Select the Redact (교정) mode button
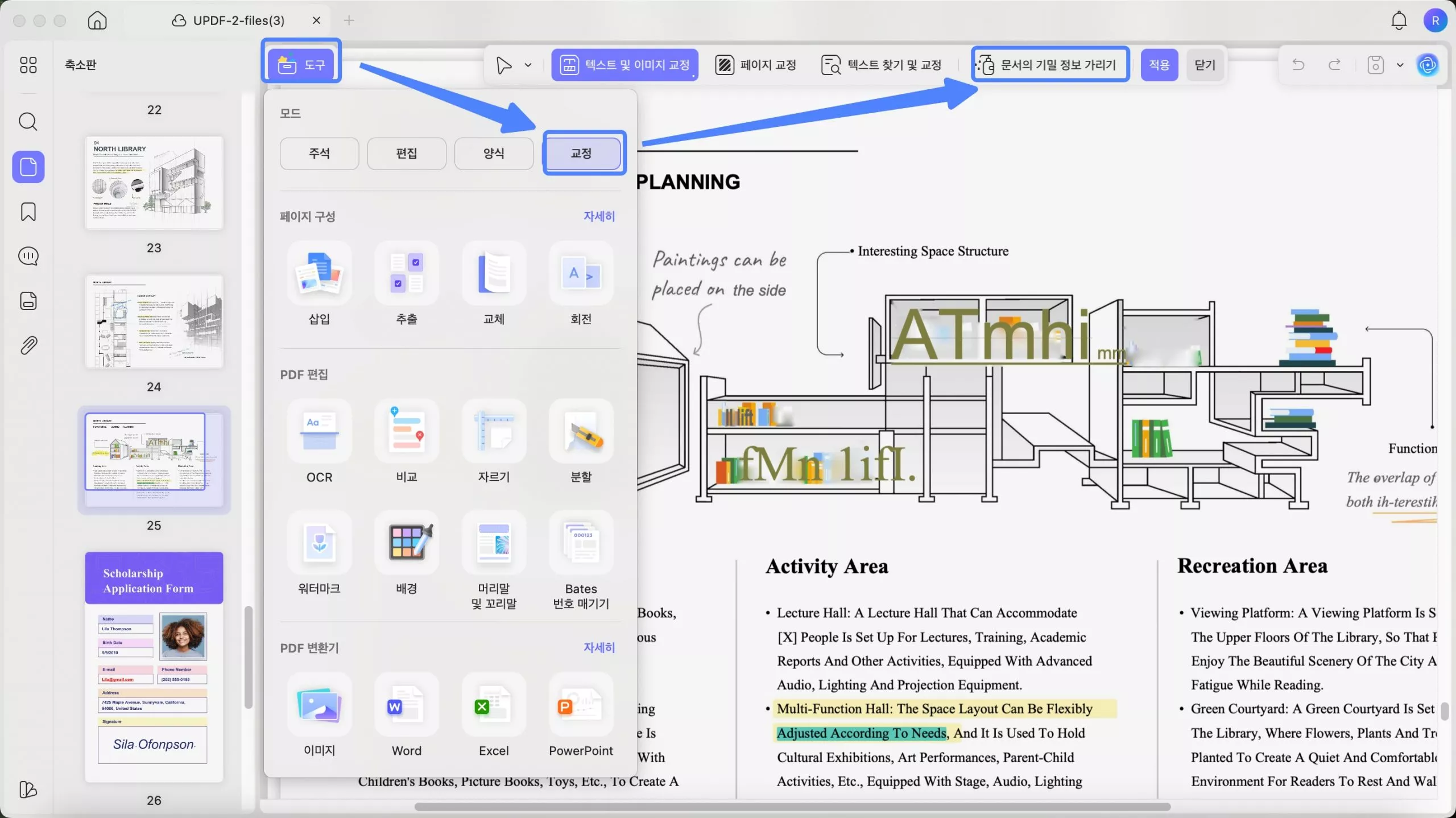The width and height of the screenshot is (1456, 818). [582, 153]
